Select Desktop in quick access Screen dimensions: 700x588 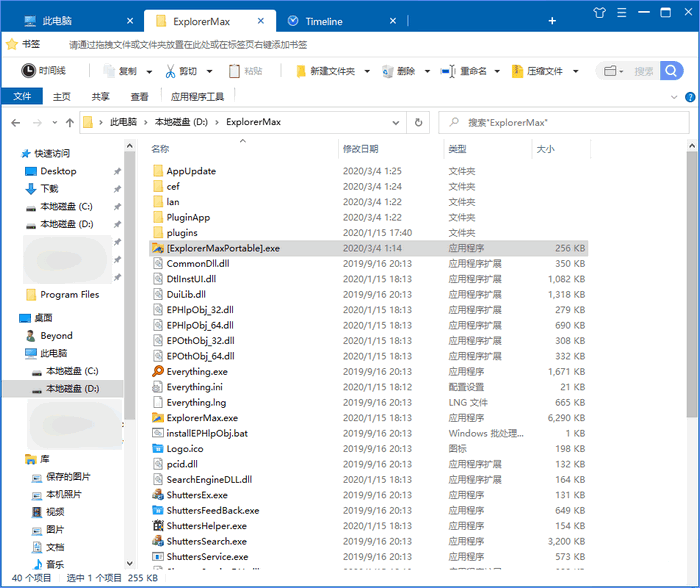[x=58, y=171]
